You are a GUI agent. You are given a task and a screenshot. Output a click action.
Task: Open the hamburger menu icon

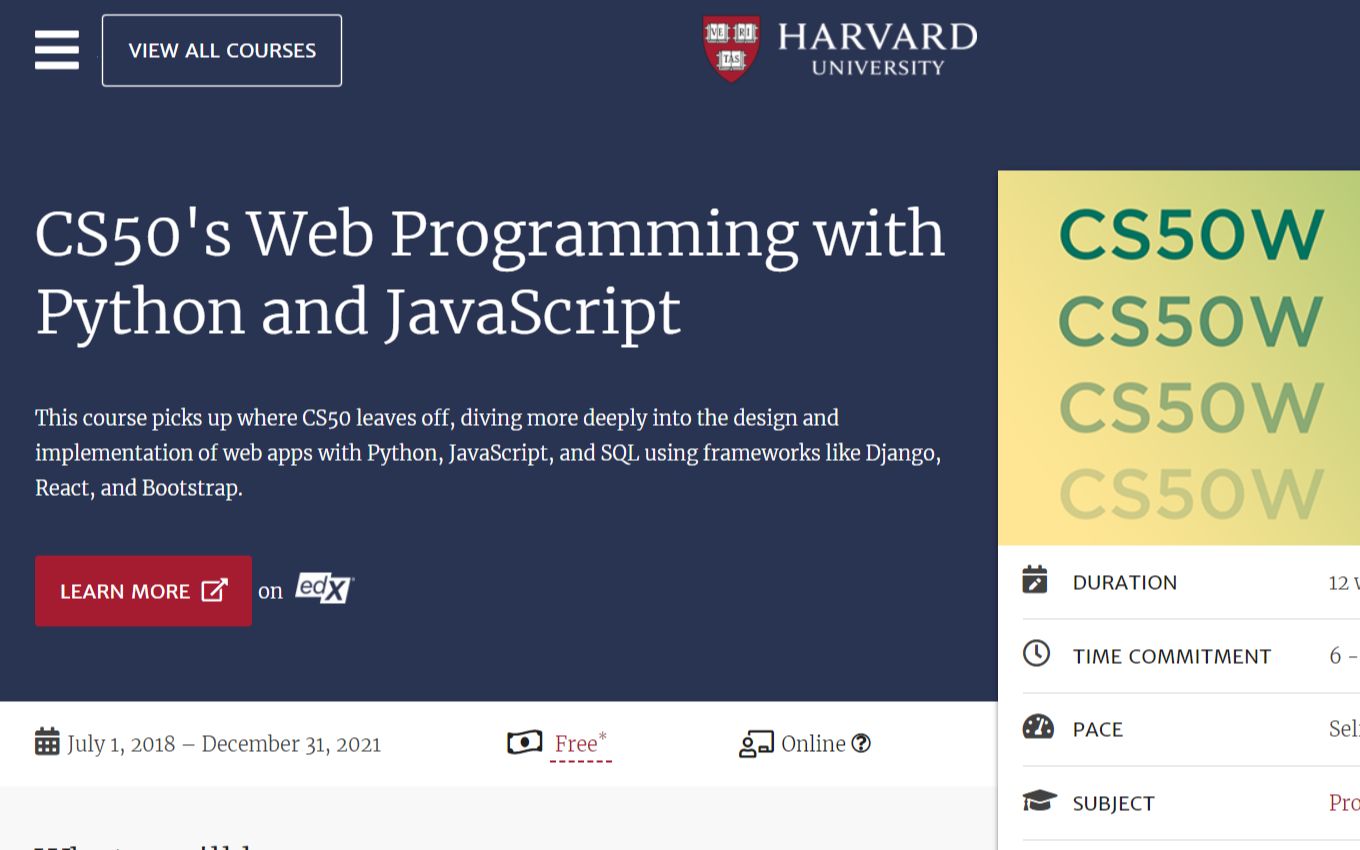click(x=57, y=50)
